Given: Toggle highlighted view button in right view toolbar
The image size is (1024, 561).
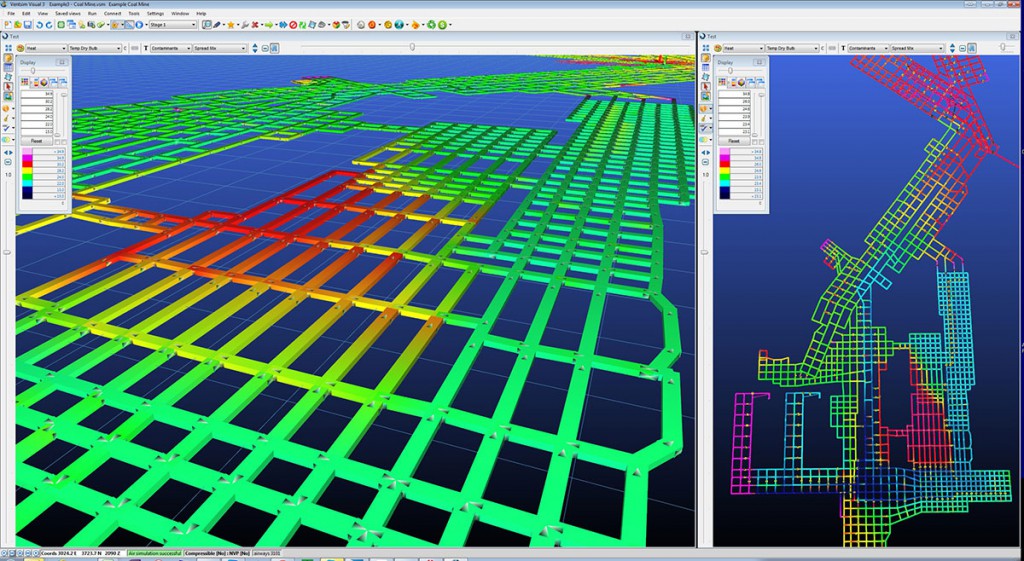Looking at the screenshot, I should pos(972,48).
